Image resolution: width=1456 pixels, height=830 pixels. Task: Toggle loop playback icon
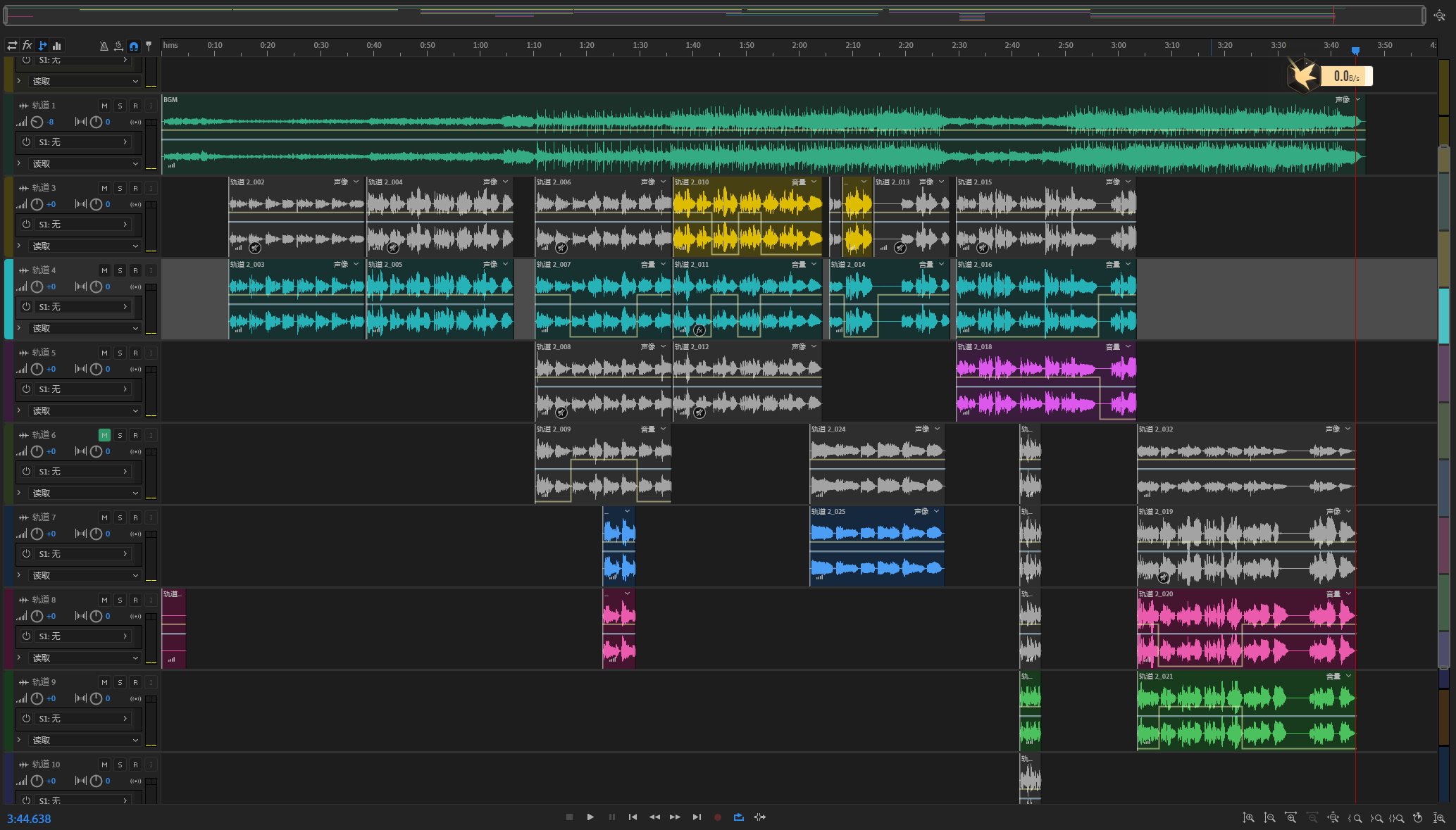738,817
